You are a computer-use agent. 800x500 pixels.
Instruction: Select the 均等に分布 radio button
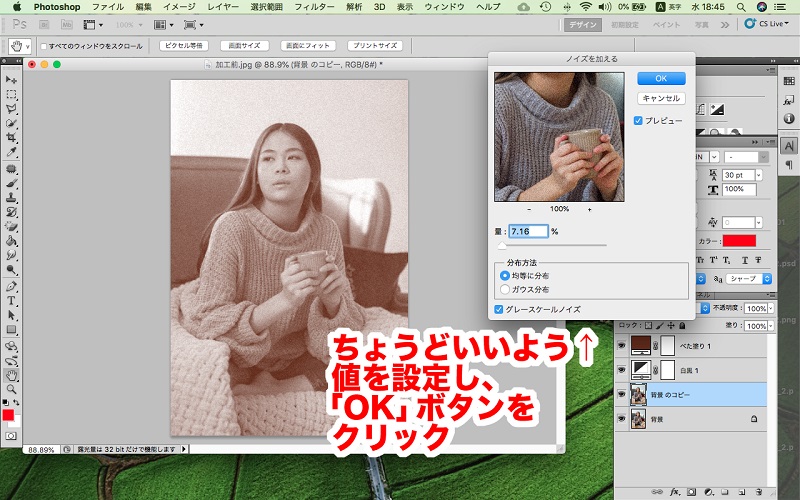[505, 276]
